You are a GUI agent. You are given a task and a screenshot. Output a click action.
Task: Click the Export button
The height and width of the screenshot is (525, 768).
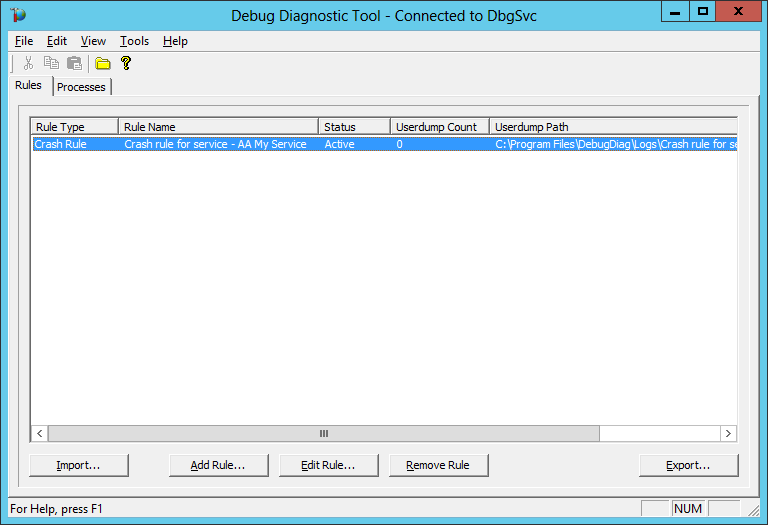(x=688, y=465)
